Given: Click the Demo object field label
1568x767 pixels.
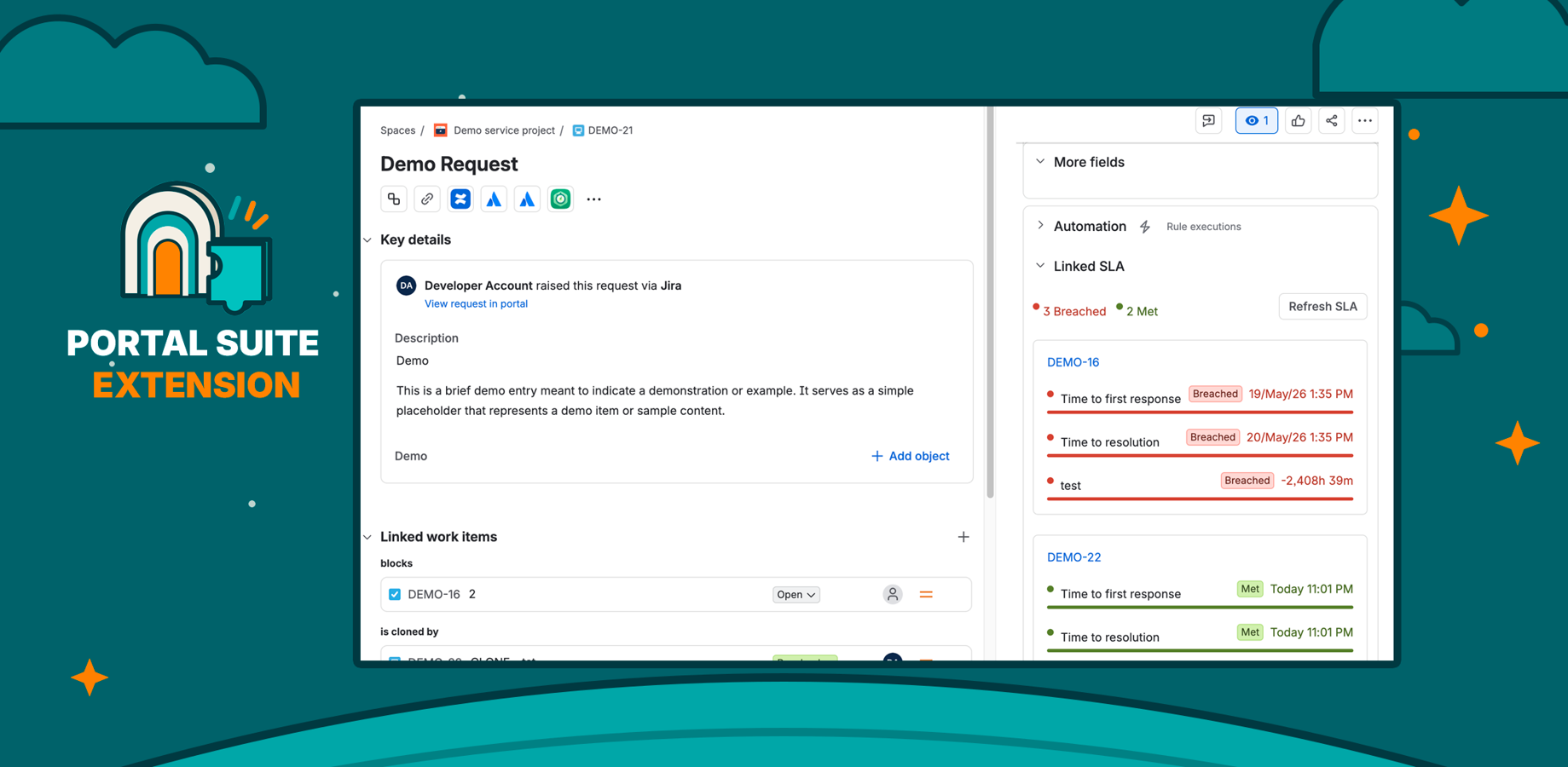Looking at the screenshot, I should coord(411,456).
